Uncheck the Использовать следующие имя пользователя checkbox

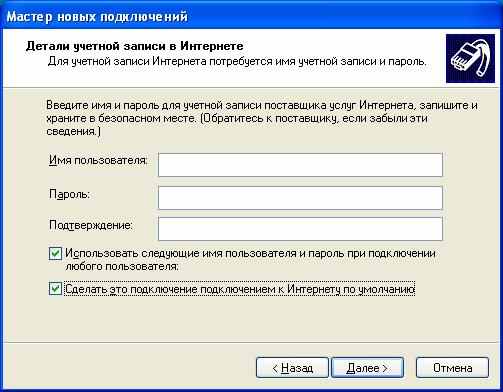click(55, 254)
